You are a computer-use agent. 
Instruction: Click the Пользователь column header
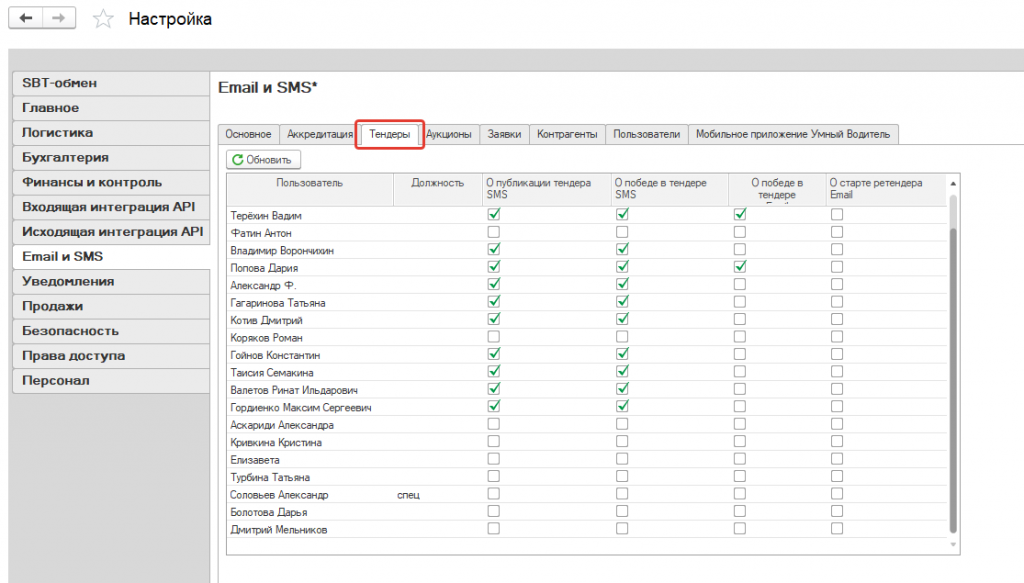tap(310, 189)
